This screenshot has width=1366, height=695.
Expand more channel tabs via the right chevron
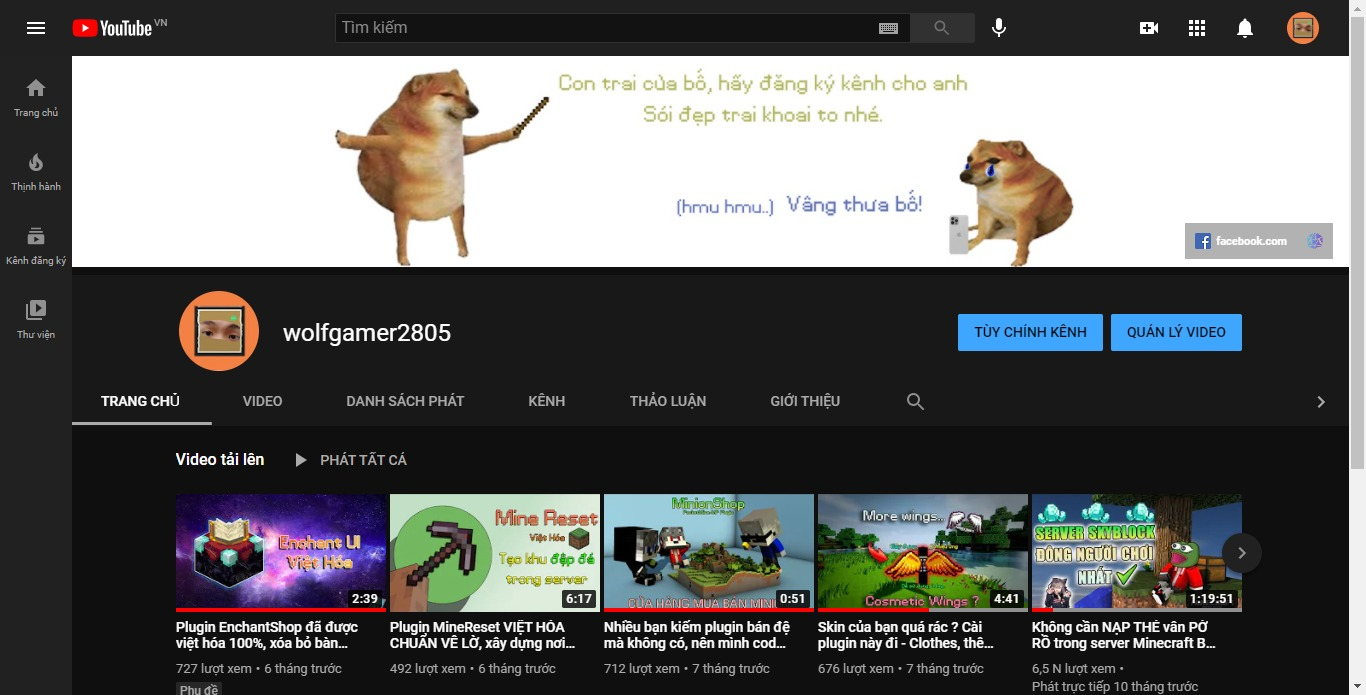[1321, 400]
